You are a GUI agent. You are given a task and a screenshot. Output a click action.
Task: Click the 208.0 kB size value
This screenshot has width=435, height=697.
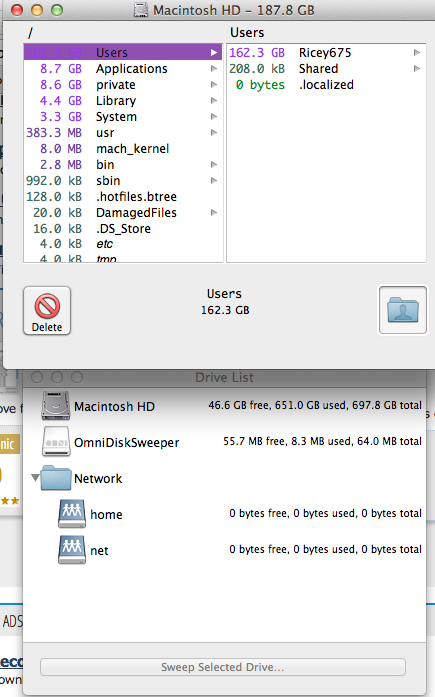tap(257, 68)
